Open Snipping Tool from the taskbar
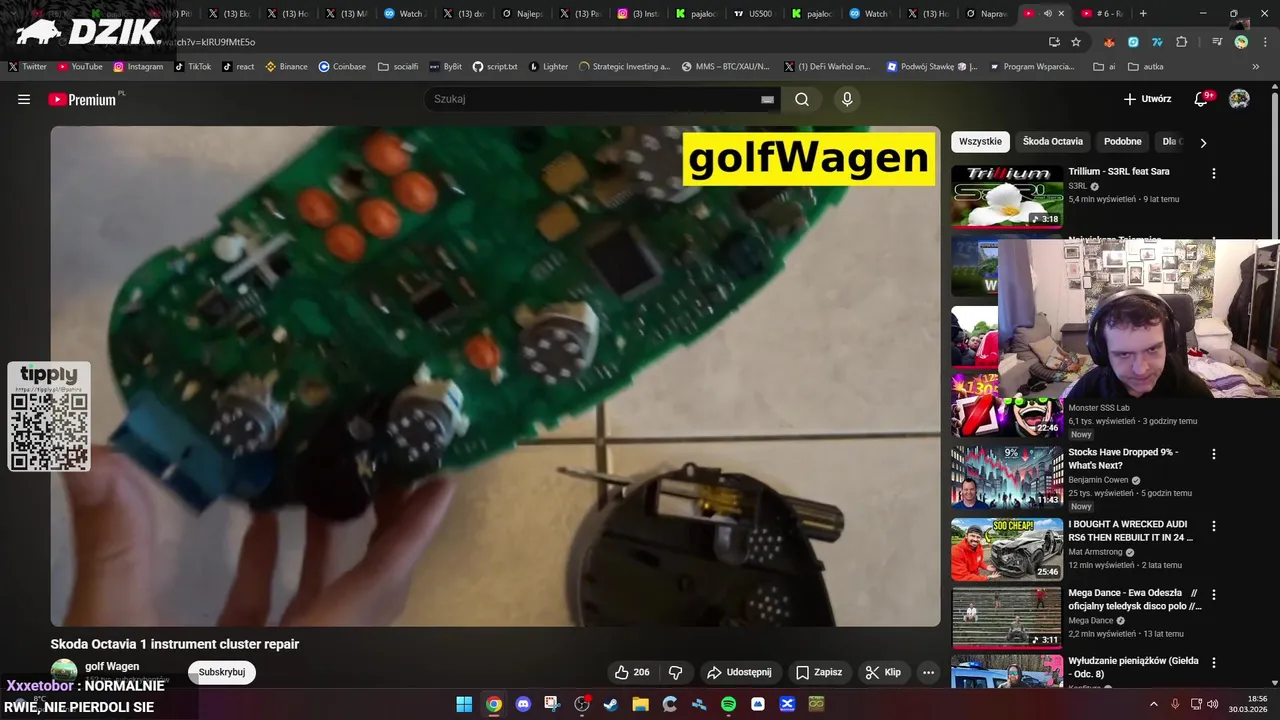 pos(552,704)
